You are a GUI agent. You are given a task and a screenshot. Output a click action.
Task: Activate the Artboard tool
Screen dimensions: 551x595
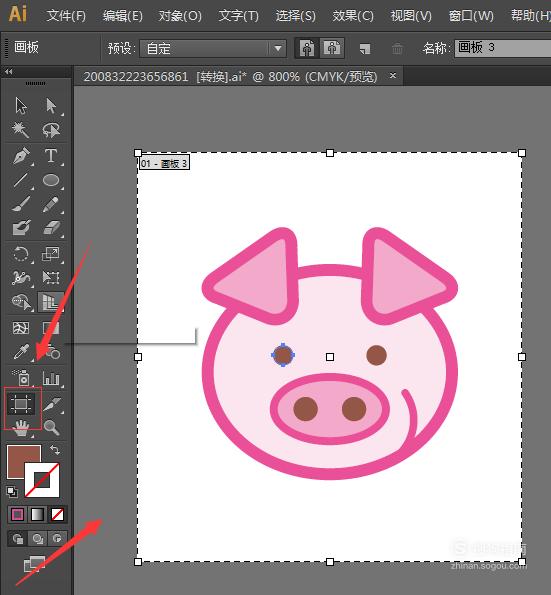click(21, 403)
